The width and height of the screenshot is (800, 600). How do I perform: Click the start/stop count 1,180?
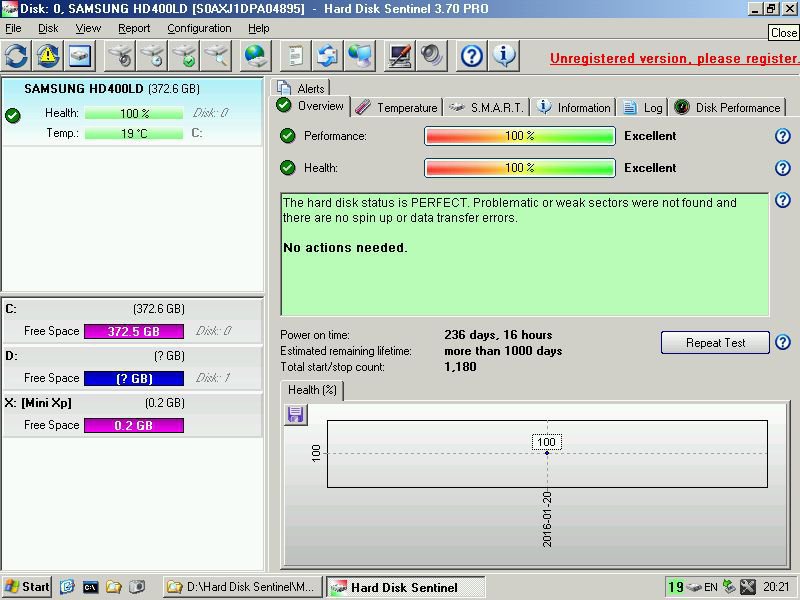coord(460,367)
